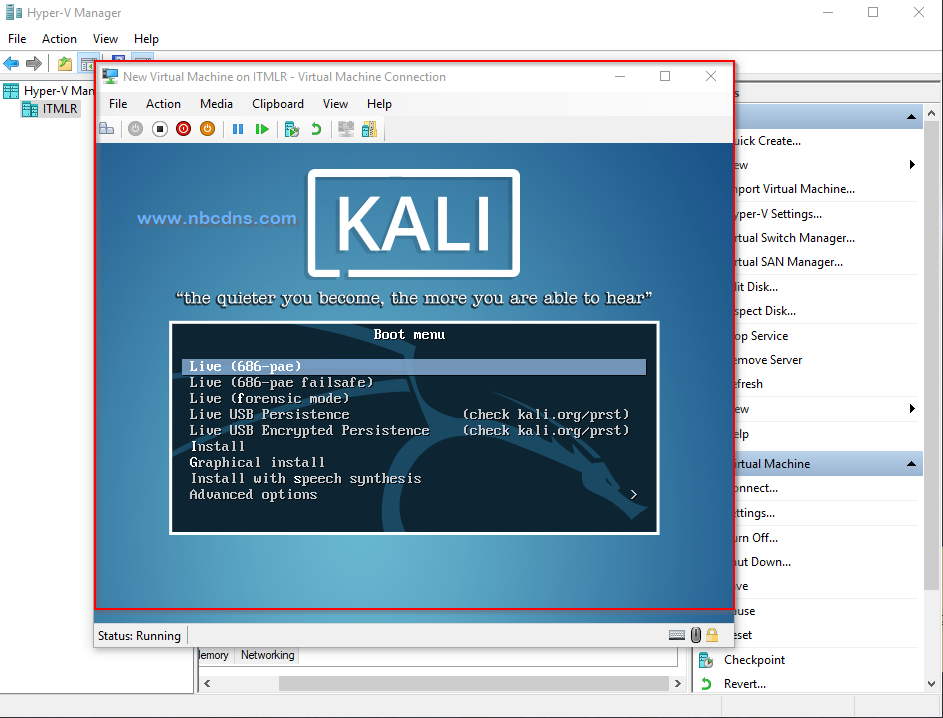Click the Checkpoint icon in the Actions pane

click(x=706, y=660)
